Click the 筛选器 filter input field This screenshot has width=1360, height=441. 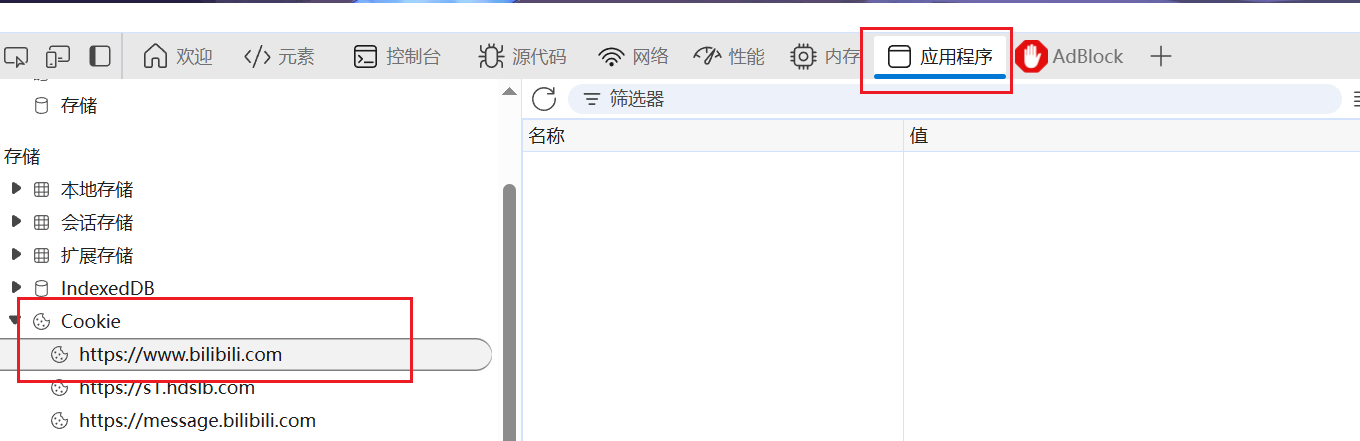954,99
